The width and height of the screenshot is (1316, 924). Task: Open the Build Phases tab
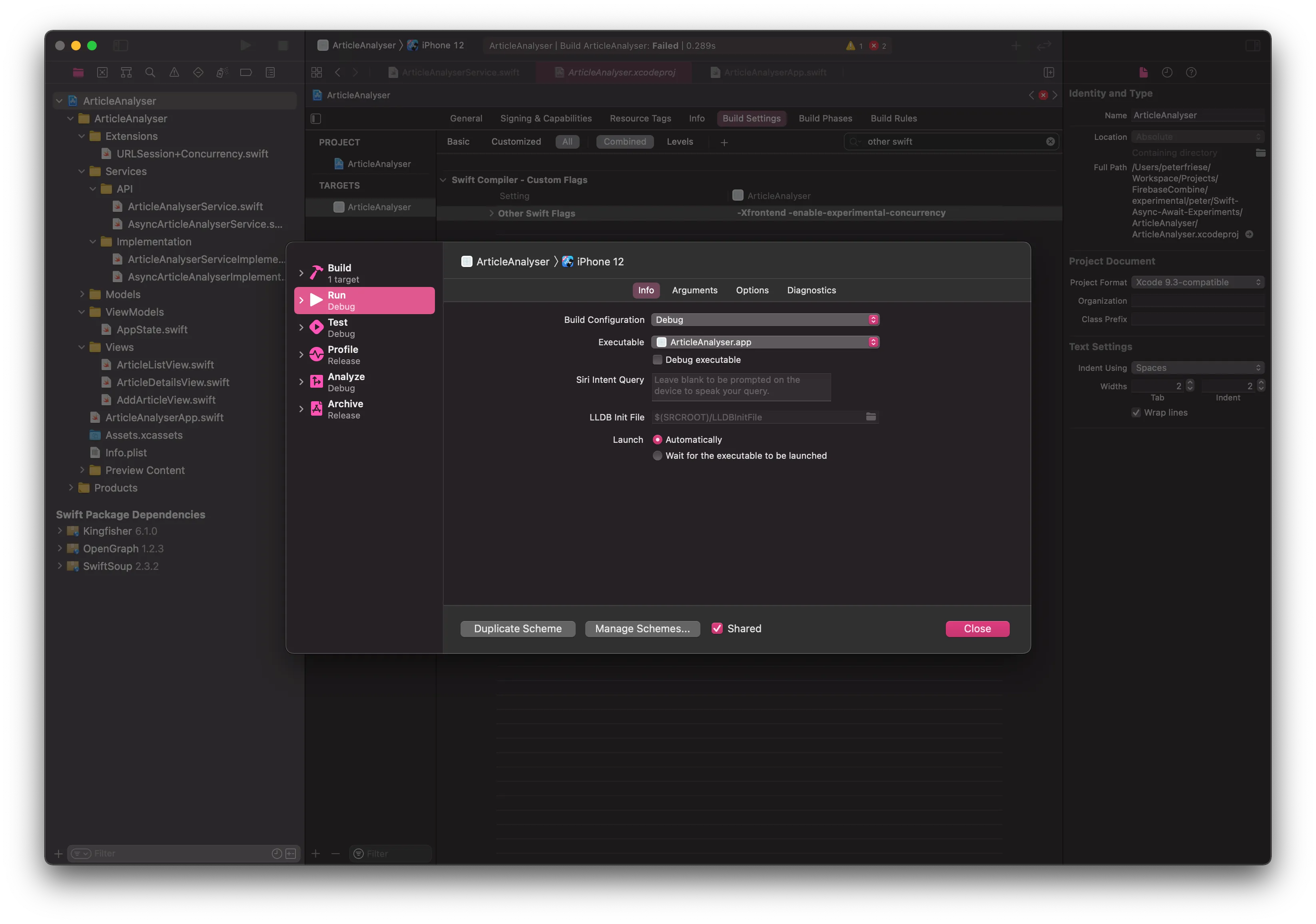[x=825, y=118]
